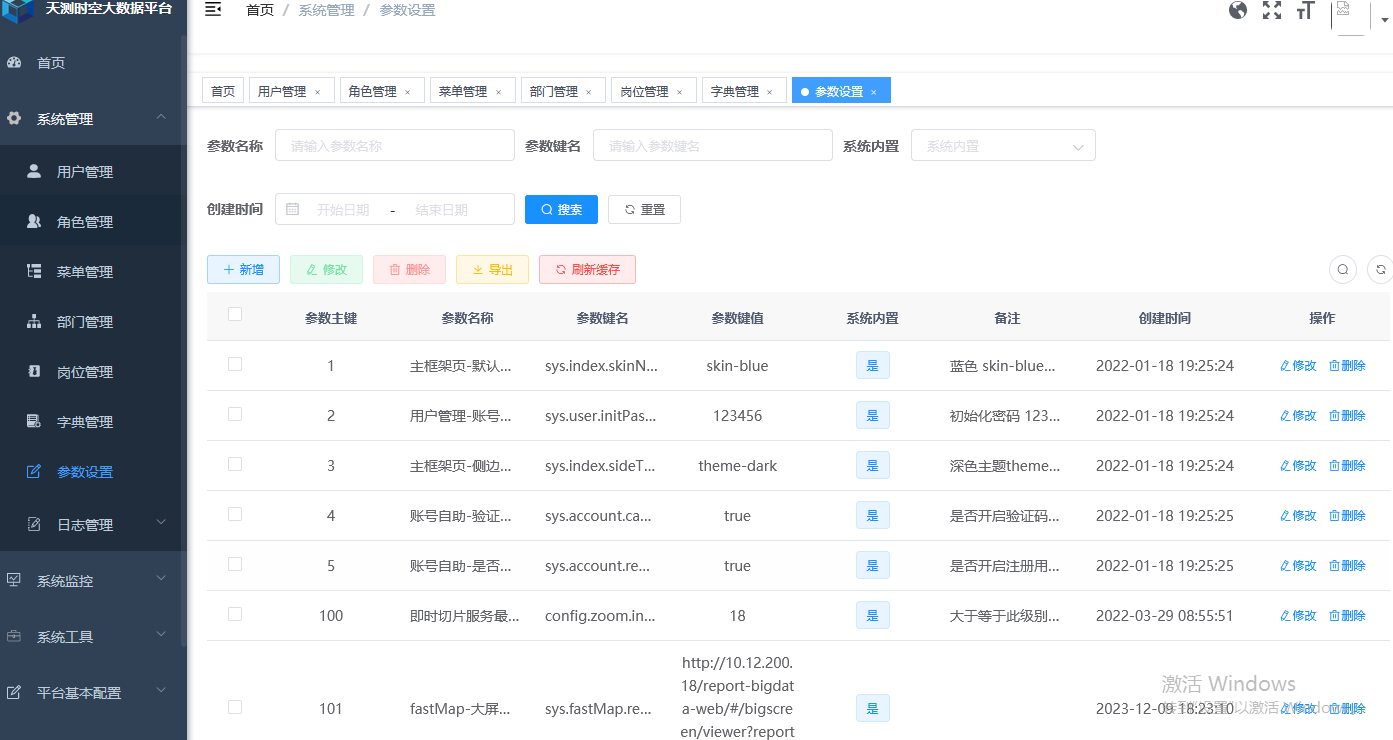Click the 搜索 search button

pos(561,209)
